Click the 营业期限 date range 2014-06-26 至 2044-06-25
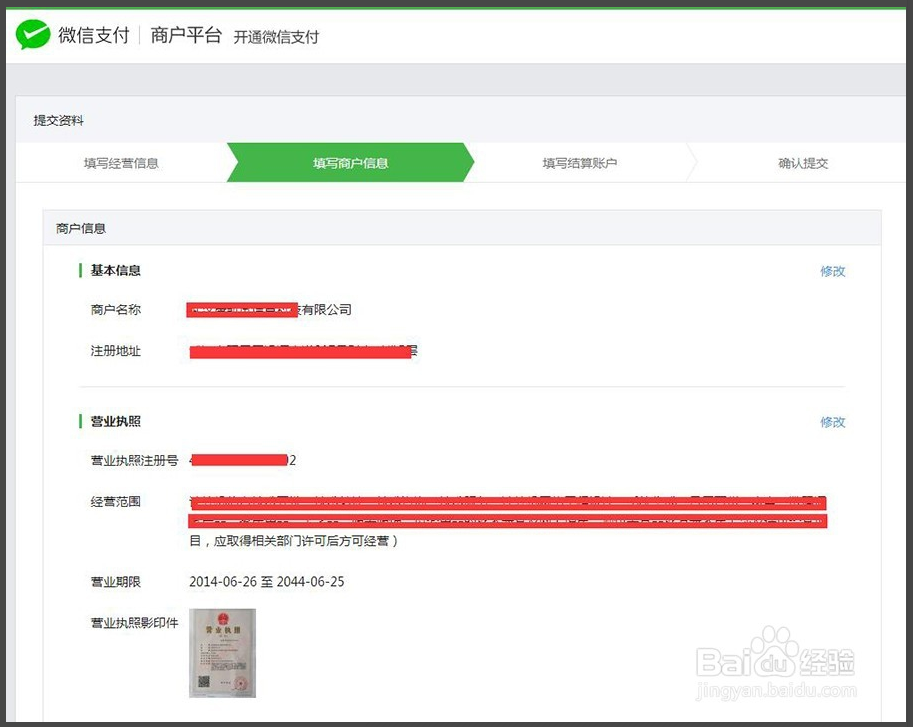Viewport: 913px width, 727px height. [267, 582]
